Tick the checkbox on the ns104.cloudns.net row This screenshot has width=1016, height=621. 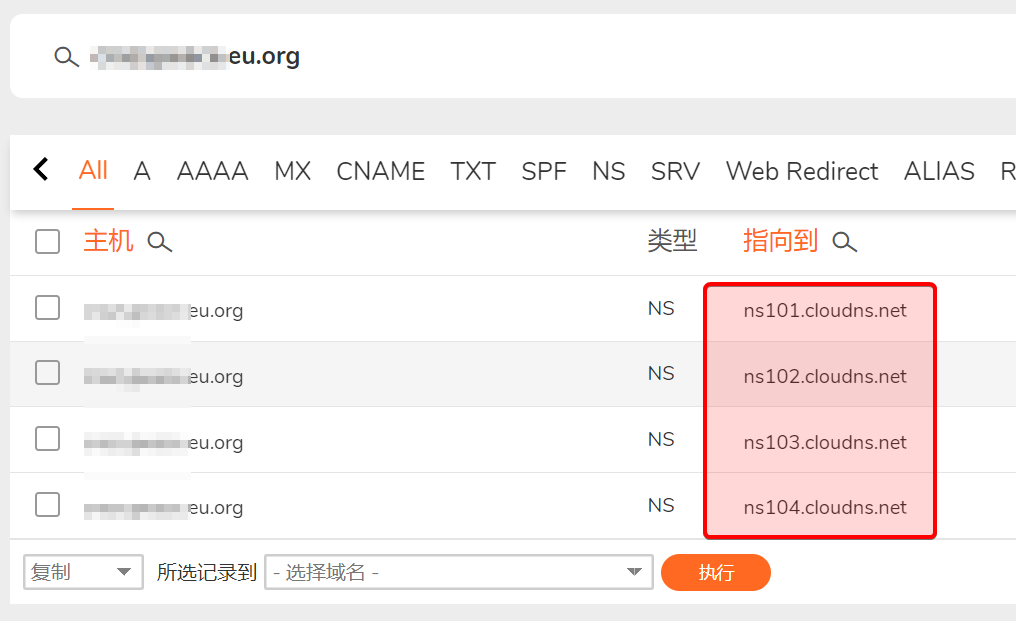click(47, 505)
